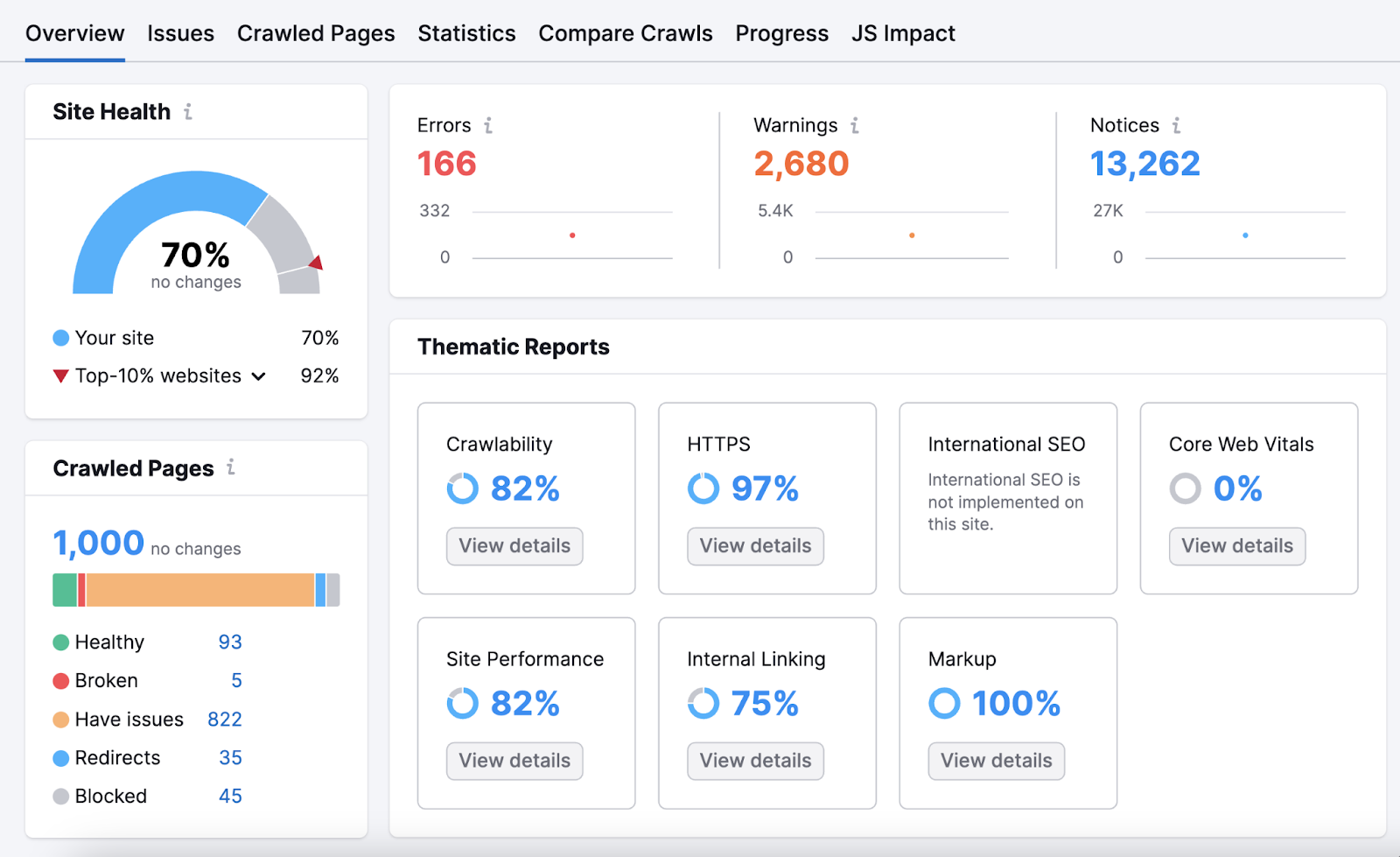Click View details under Internal Linking
The width and height of the screenshot is (1400, 857).
coord(754,761)
